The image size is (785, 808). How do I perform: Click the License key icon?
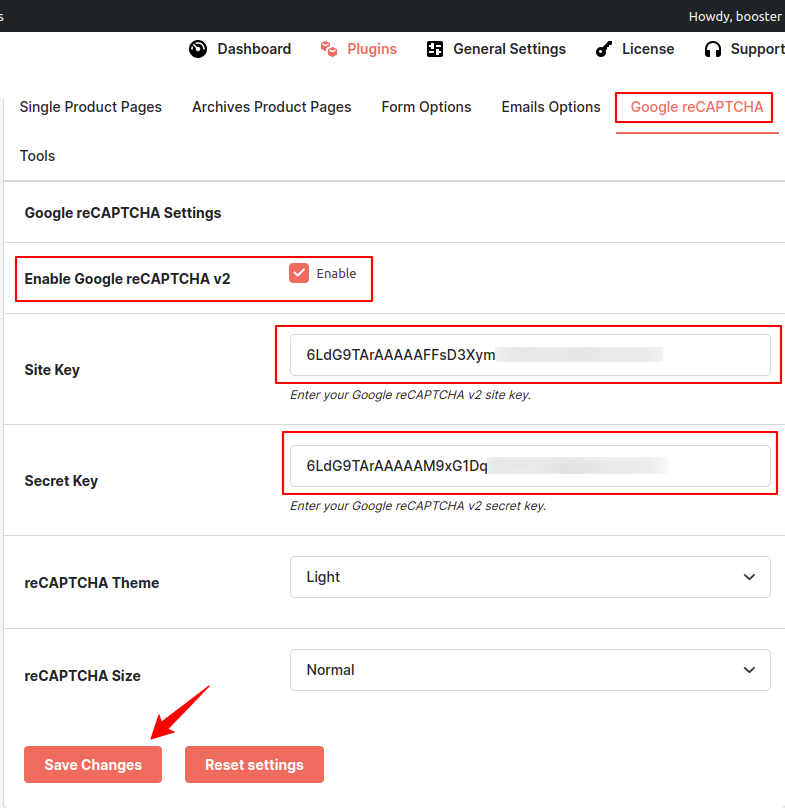click(604, 49)
